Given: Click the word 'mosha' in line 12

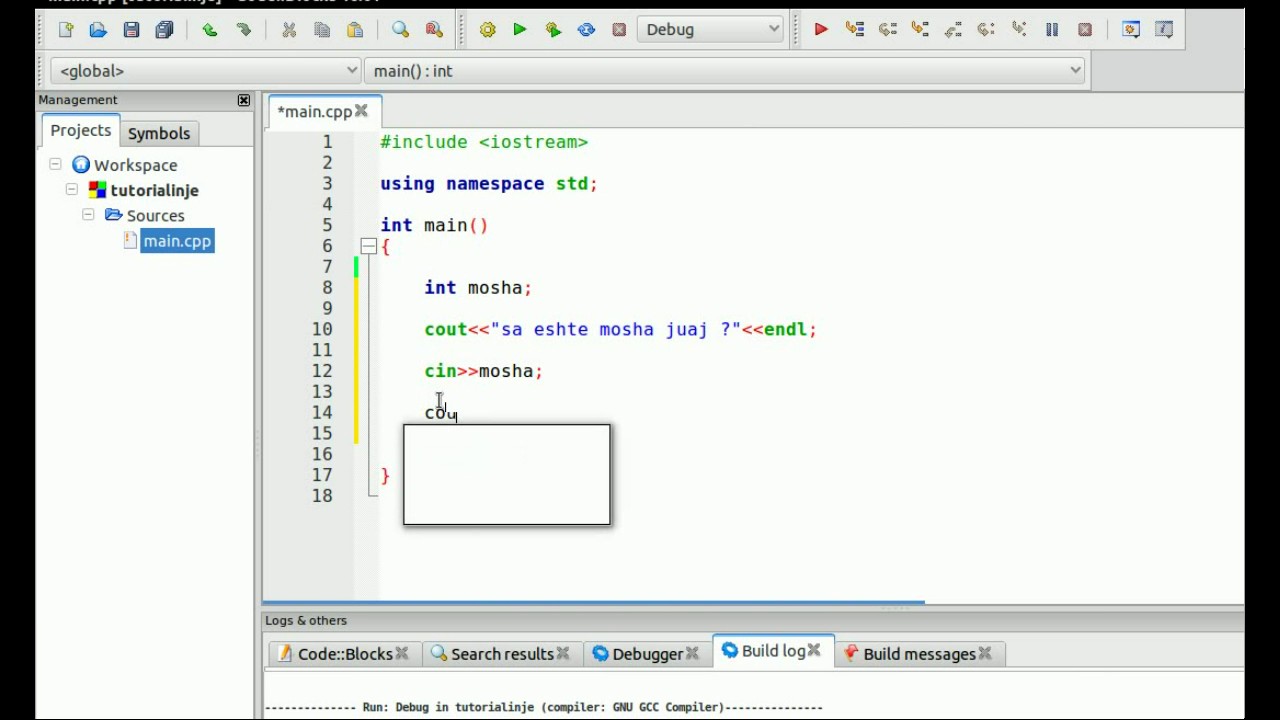Looking at the screenshot, I should pyautogui.click(x=506, y=371).
